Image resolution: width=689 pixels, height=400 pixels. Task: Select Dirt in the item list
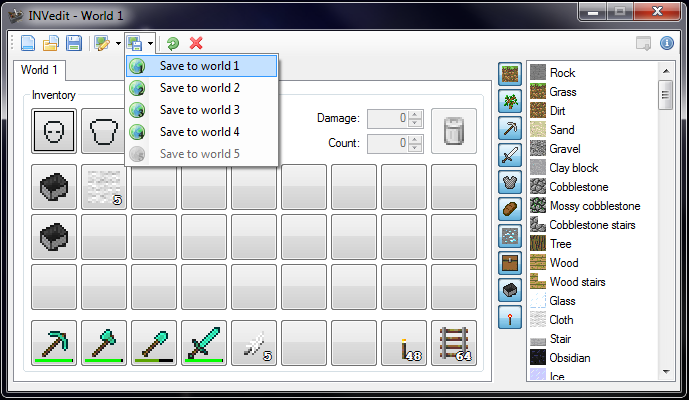pos(557,111)
